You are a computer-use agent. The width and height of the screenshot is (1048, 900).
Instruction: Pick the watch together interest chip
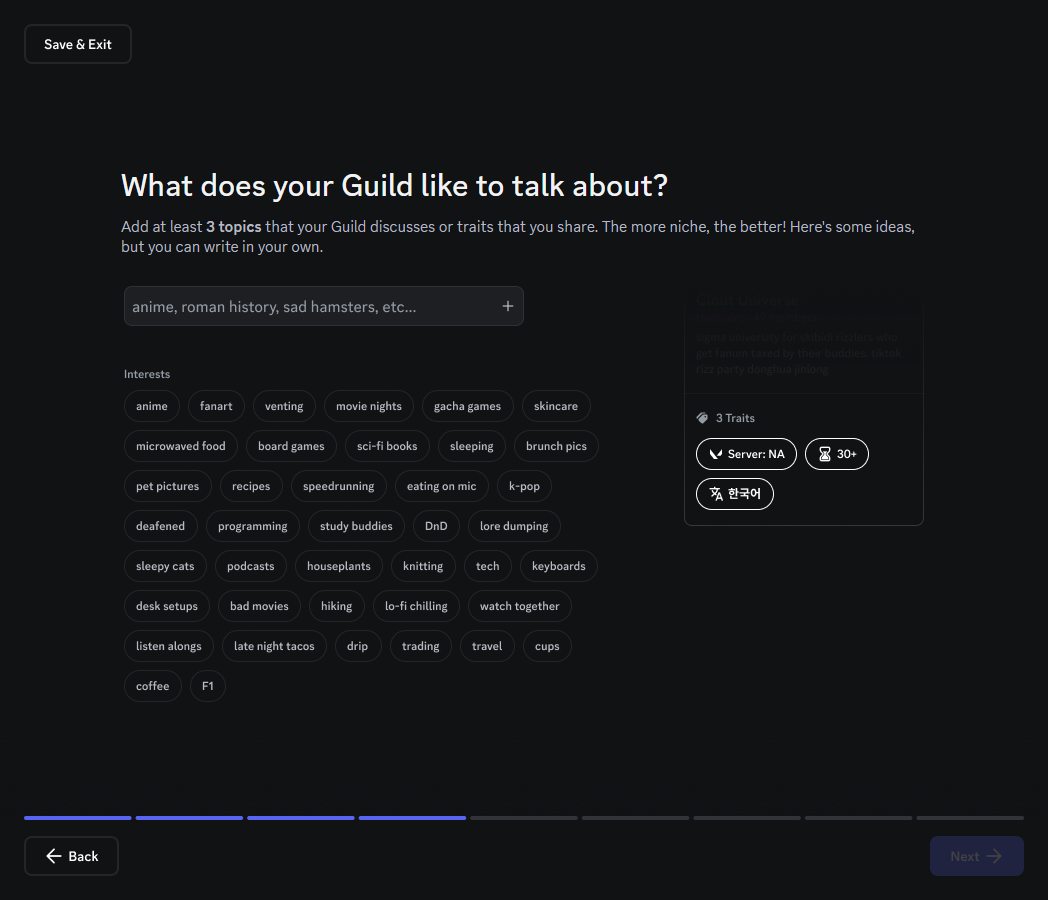coord(520,606)
